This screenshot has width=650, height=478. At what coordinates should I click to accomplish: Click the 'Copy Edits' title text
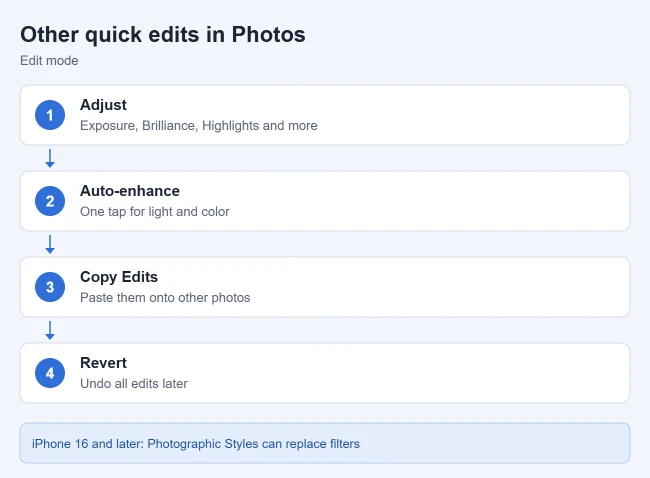click(x=119, y=277)
